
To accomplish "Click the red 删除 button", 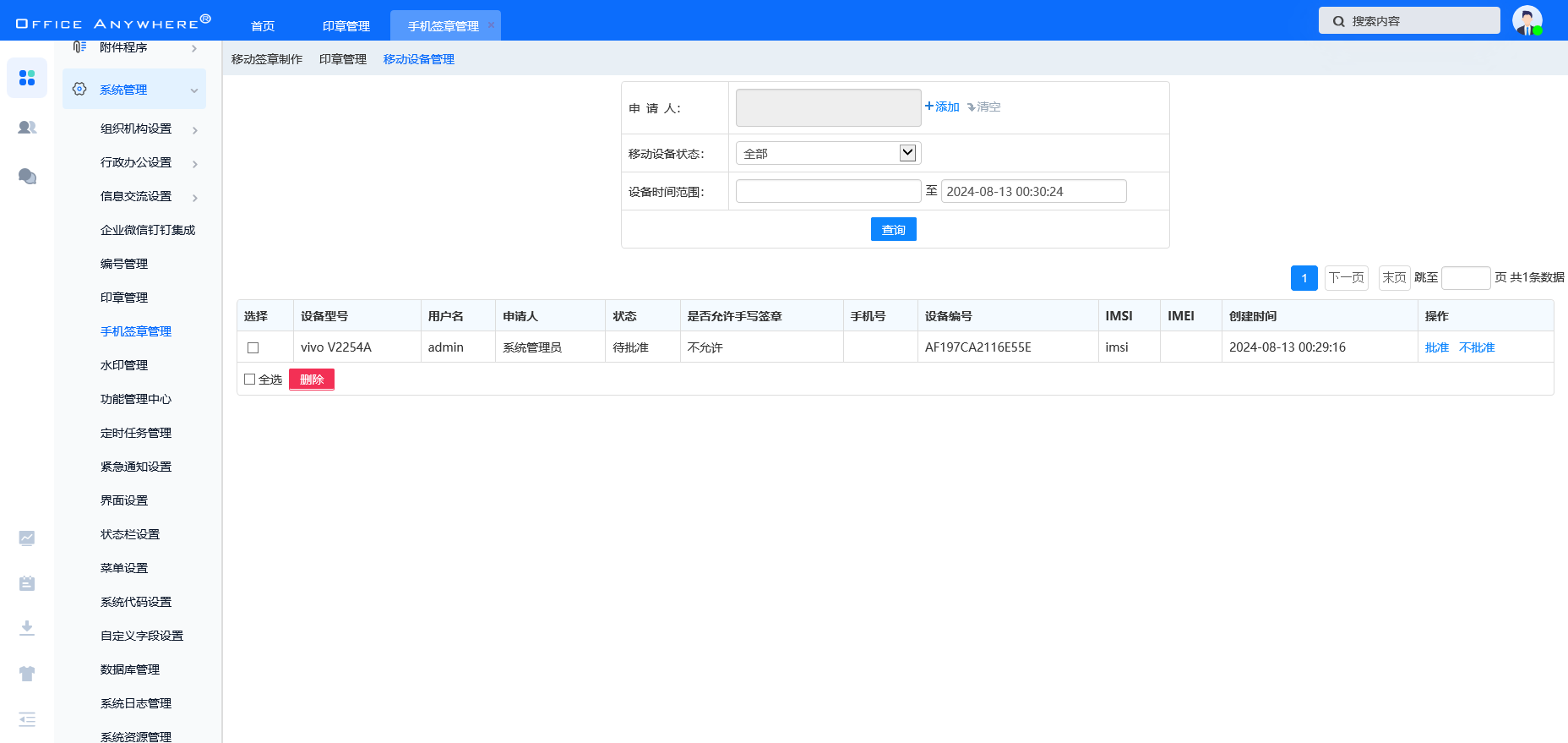I will [x=312, y=380].
